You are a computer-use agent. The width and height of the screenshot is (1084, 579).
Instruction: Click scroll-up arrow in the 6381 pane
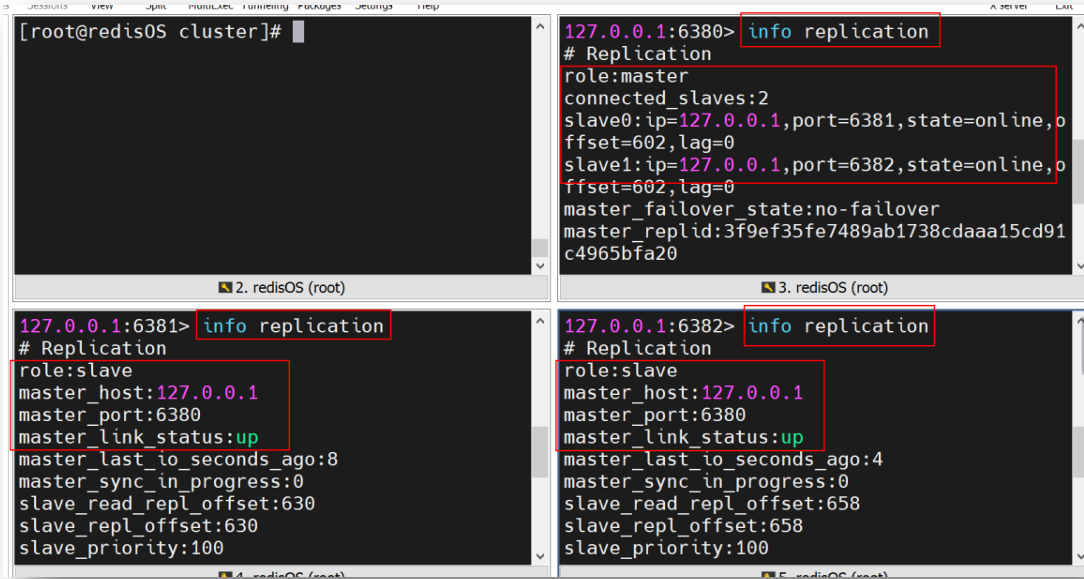click(541, 321)
